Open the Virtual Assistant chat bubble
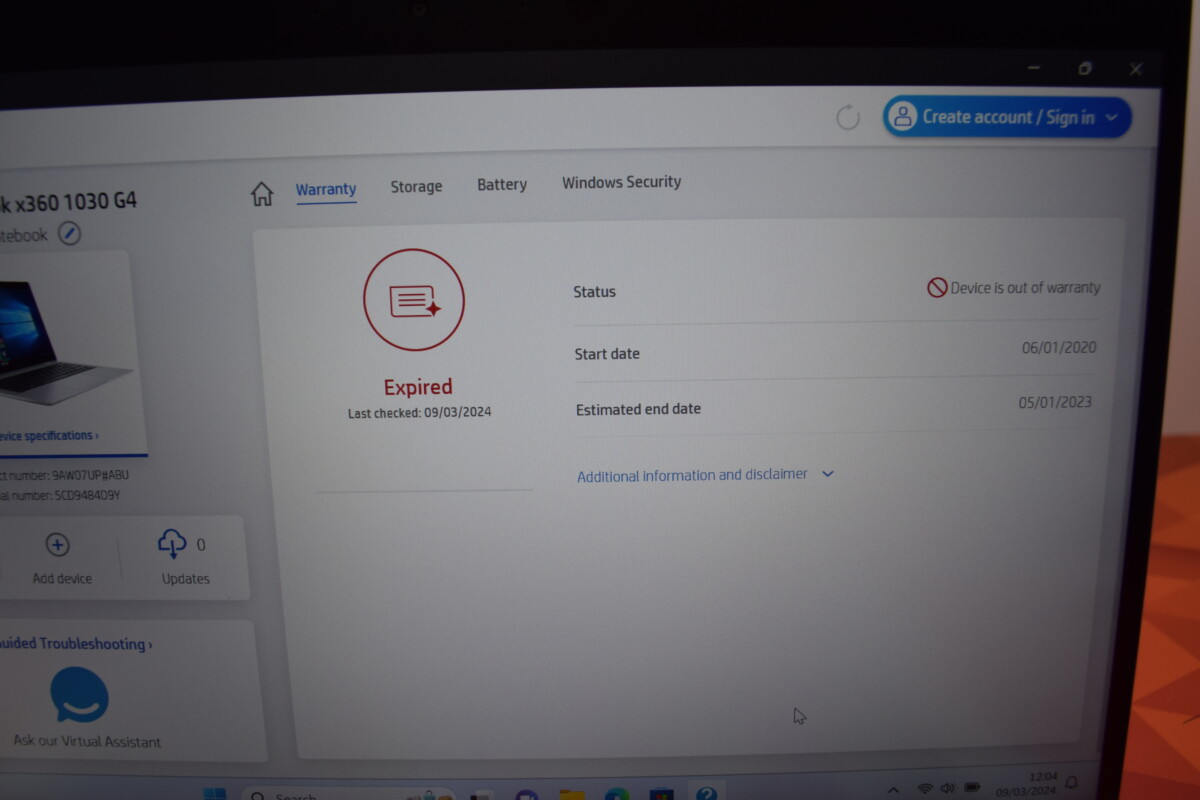Image resolution: width=1200 pixels, height=800 pixels. [80, 695]
